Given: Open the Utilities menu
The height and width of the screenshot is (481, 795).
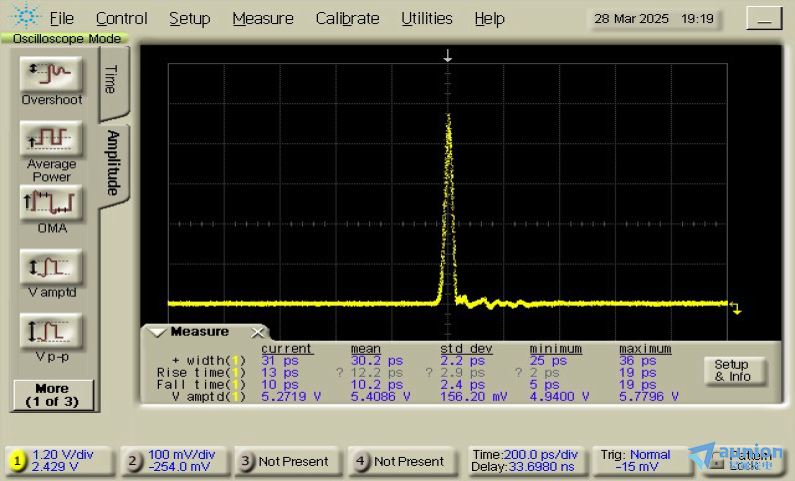Looking at the screenshot, I should pyautogui.click(x=426, y=18).
